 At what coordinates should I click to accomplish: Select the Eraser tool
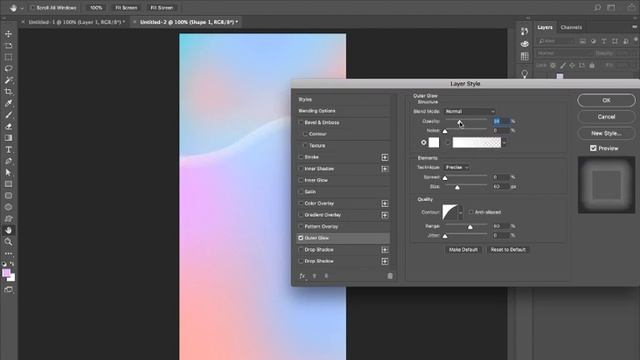point(8,126)
